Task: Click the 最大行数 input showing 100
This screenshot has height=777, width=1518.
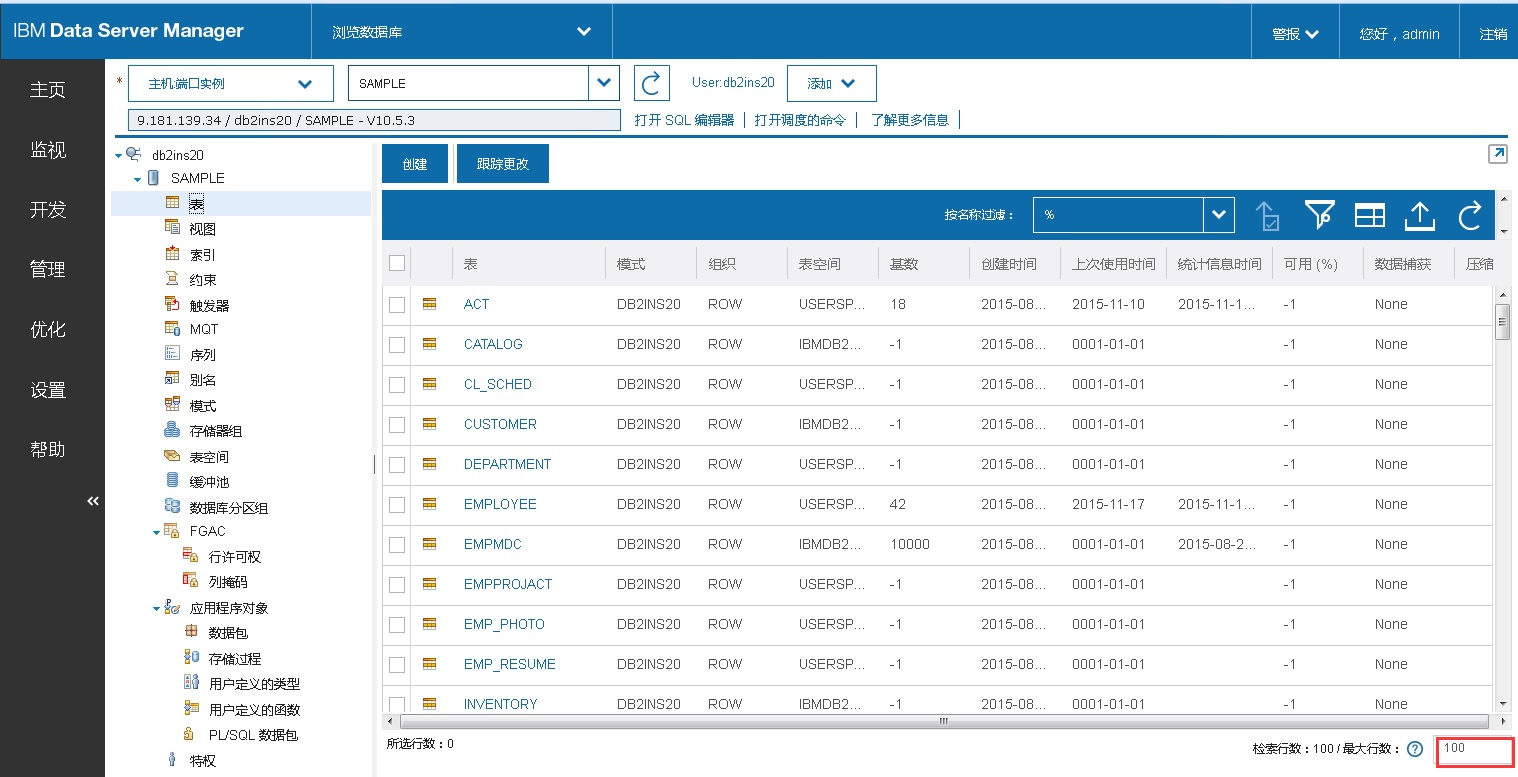Action: [1475, 750]
